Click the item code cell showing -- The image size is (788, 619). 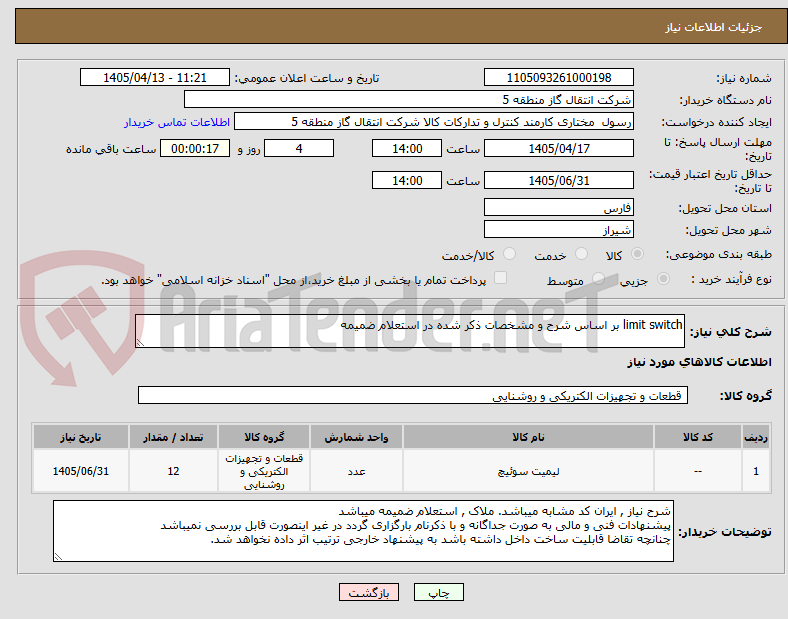point(698,471)
